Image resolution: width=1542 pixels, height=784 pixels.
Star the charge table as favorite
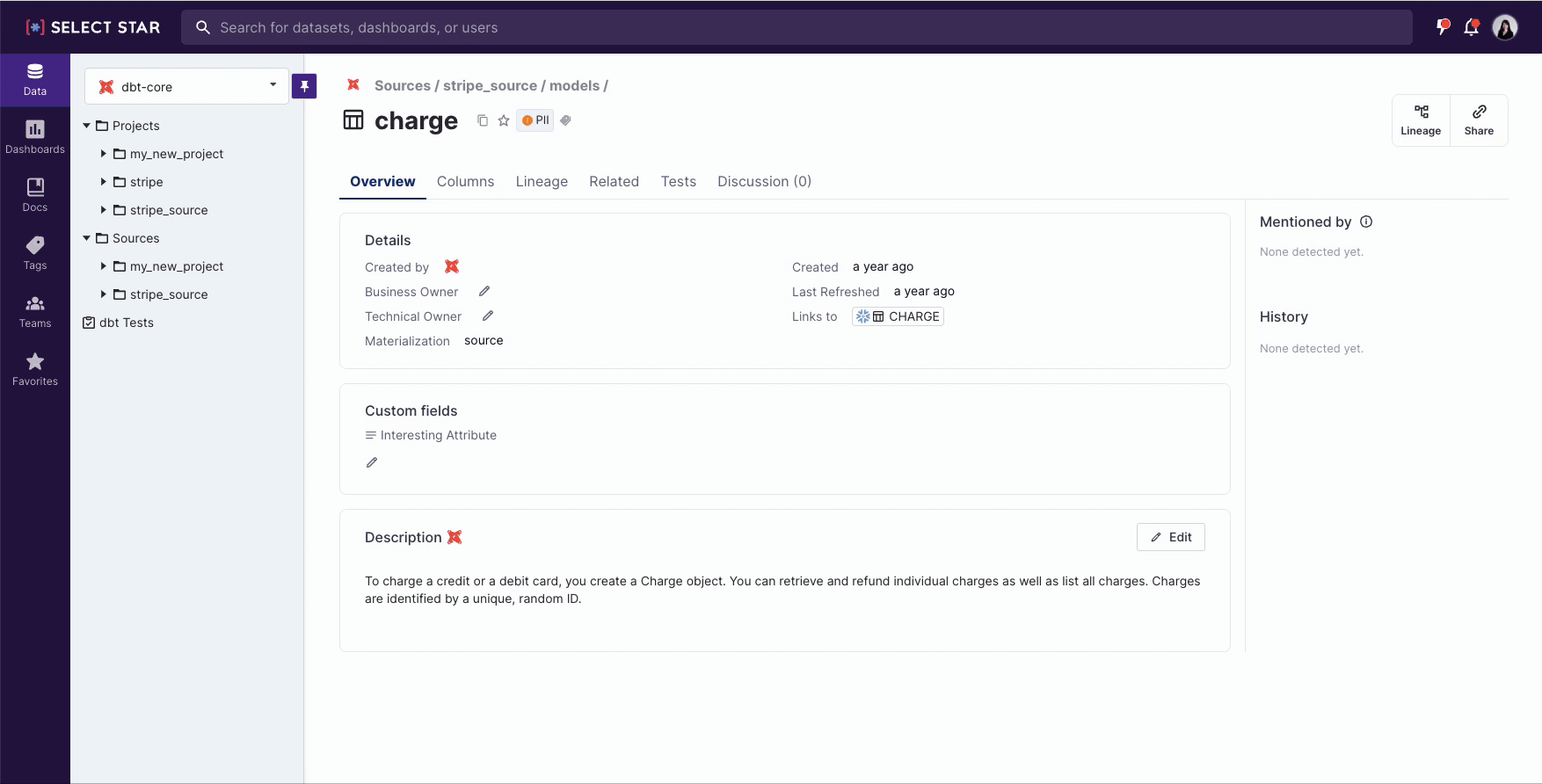(504, 120)
